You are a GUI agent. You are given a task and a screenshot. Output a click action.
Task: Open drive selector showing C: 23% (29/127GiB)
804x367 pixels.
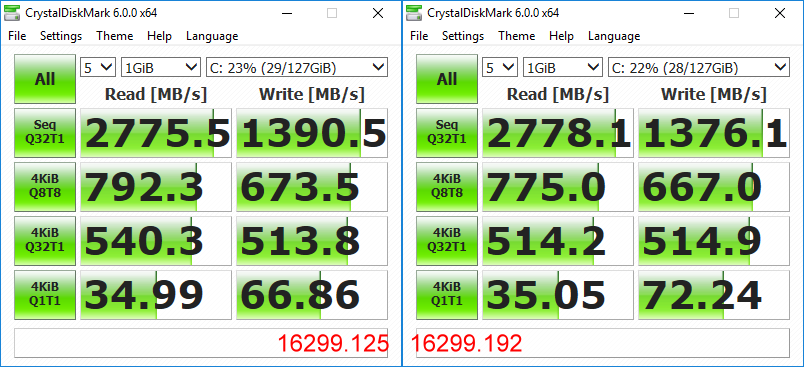pyautogui.click(x=296, y=67)
